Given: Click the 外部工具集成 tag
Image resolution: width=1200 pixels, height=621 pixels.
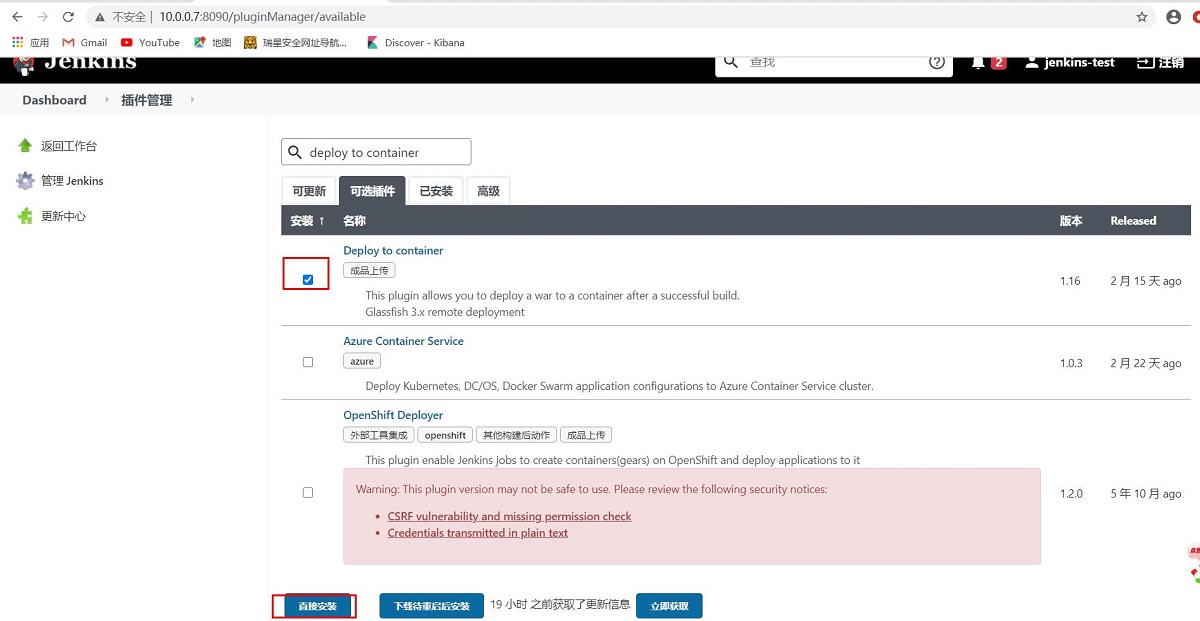Looking at the screenshot, I should [378, 435].
